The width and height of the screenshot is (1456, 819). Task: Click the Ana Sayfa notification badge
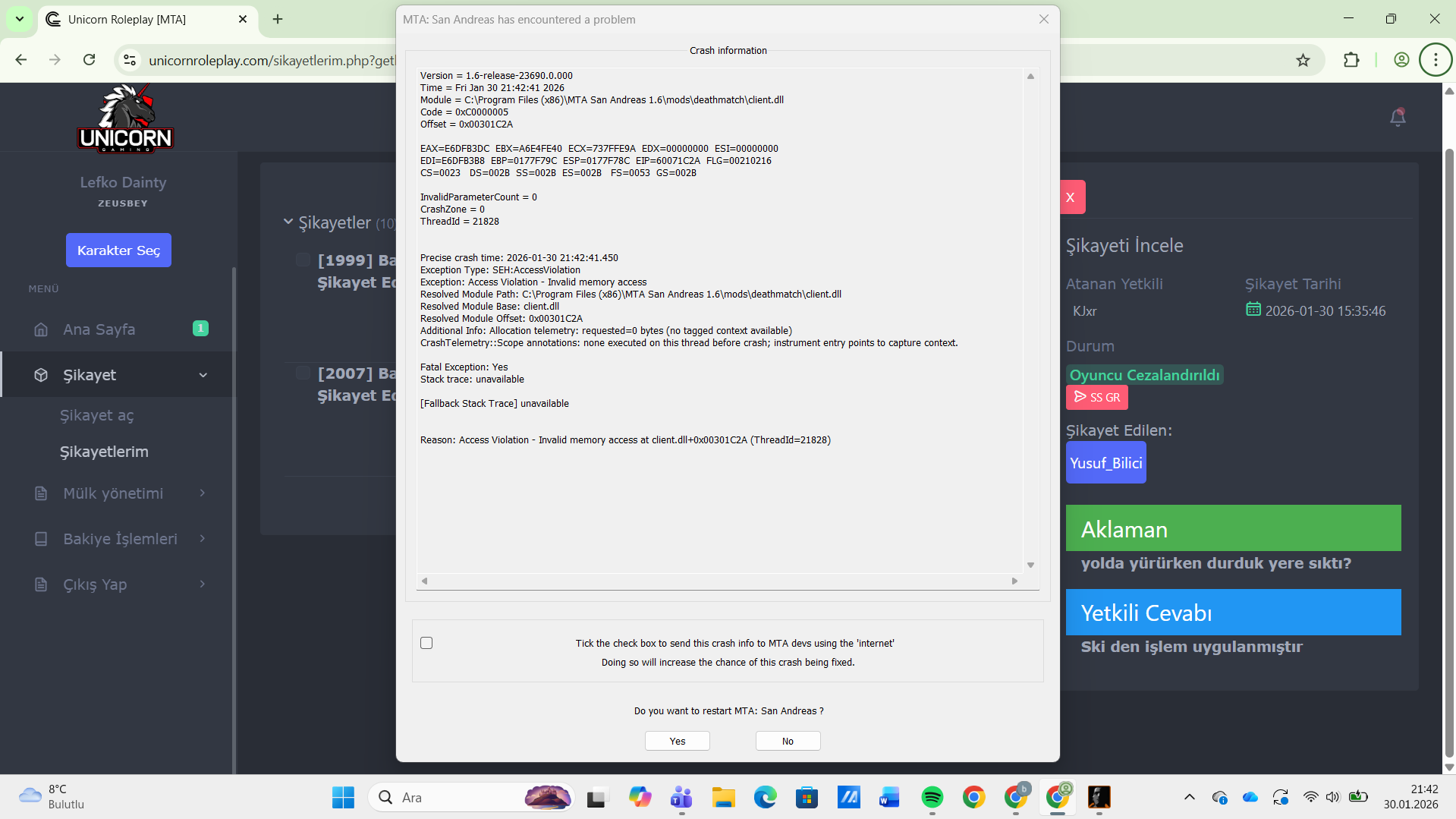tap(200, 329)
